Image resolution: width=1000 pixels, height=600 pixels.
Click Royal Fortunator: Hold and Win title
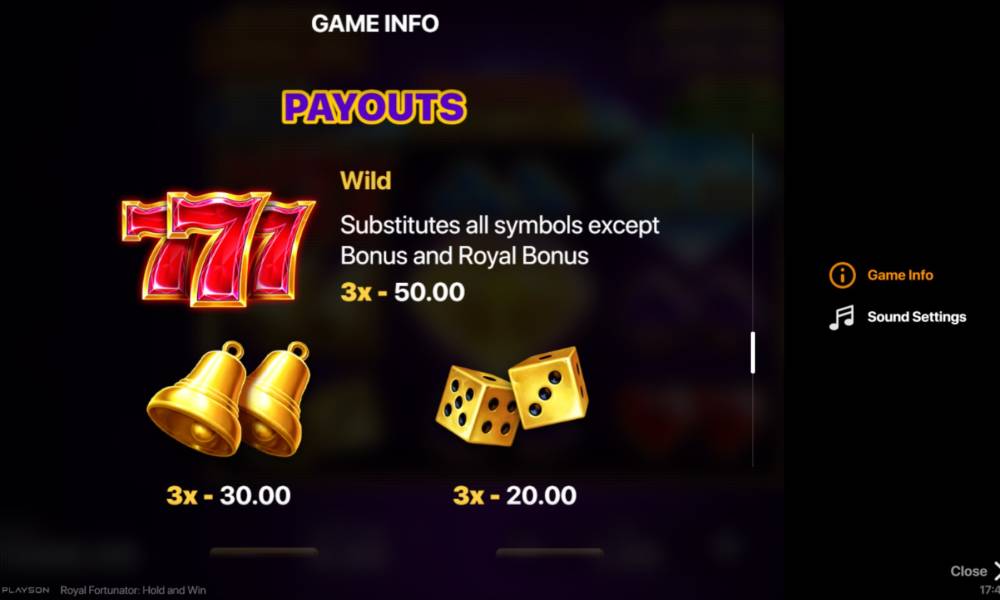[133, 590]
